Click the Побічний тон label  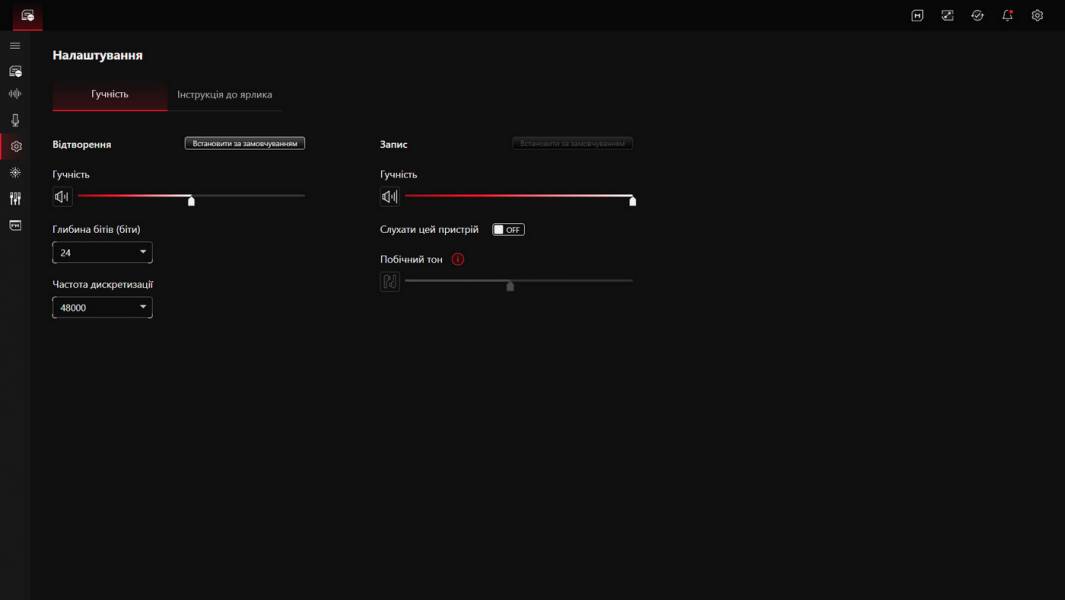(411, 260)
